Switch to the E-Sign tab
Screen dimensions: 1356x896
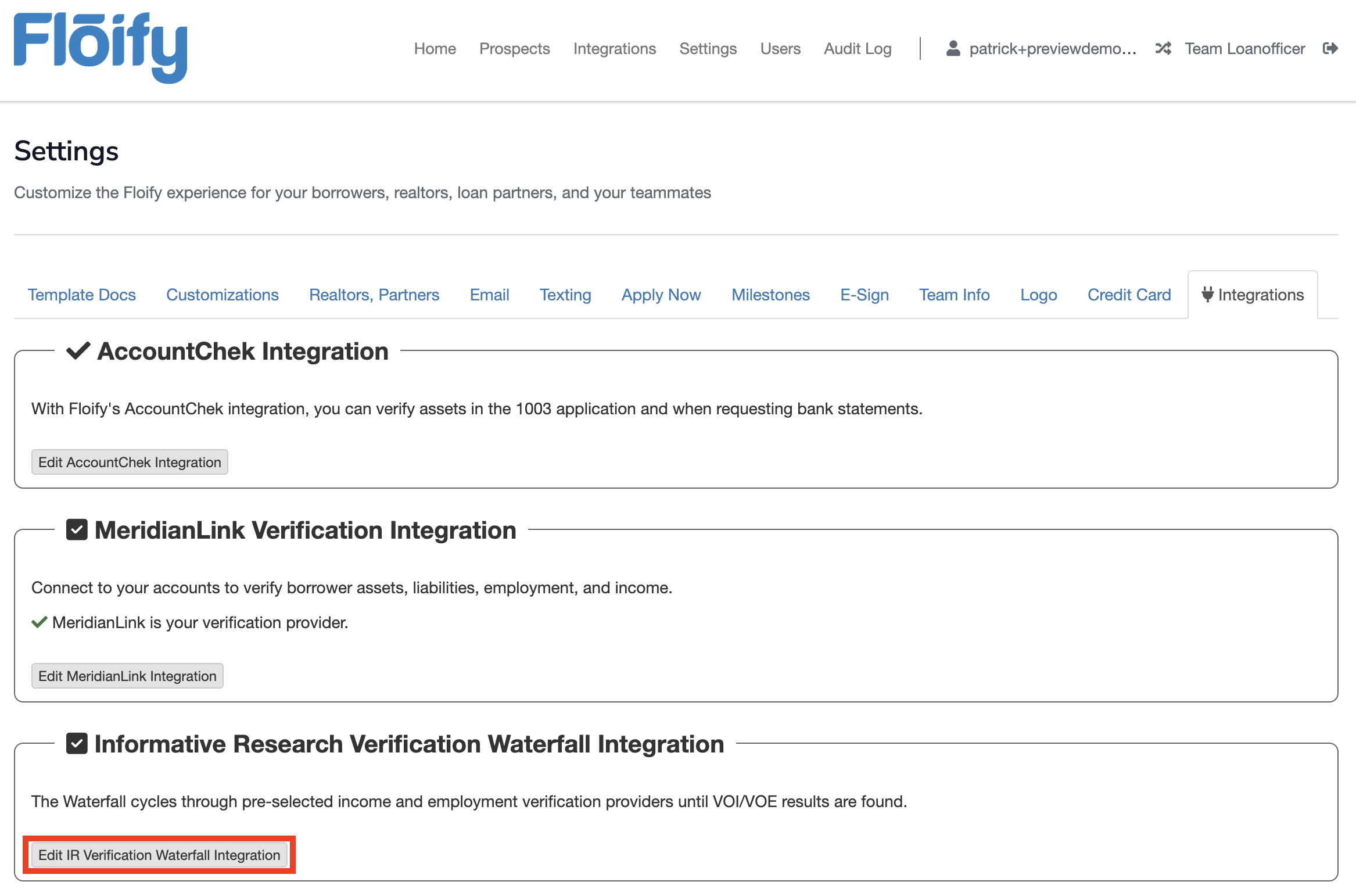pos(864,295)
